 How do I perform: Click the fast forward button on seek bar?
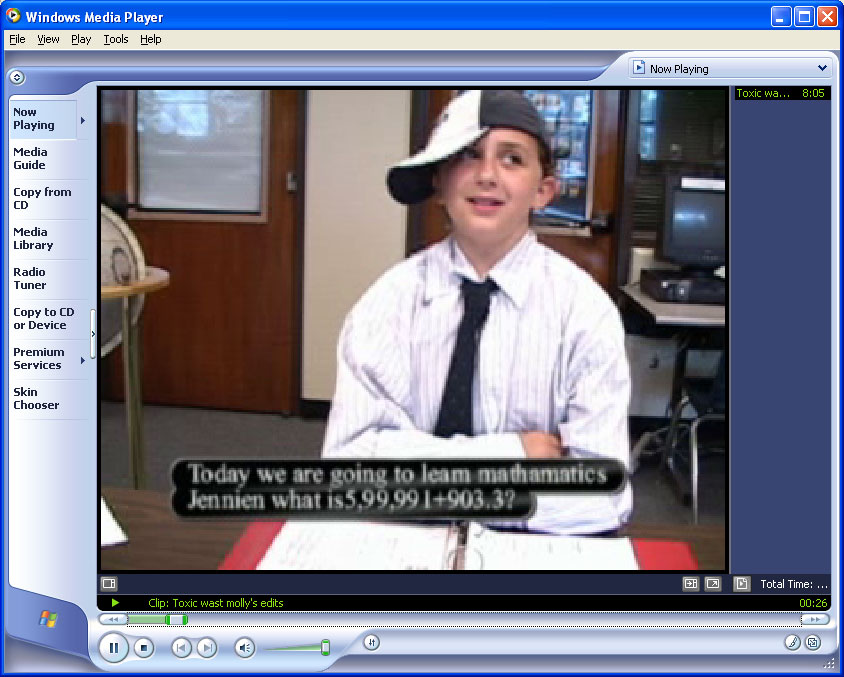pos(815,619)
